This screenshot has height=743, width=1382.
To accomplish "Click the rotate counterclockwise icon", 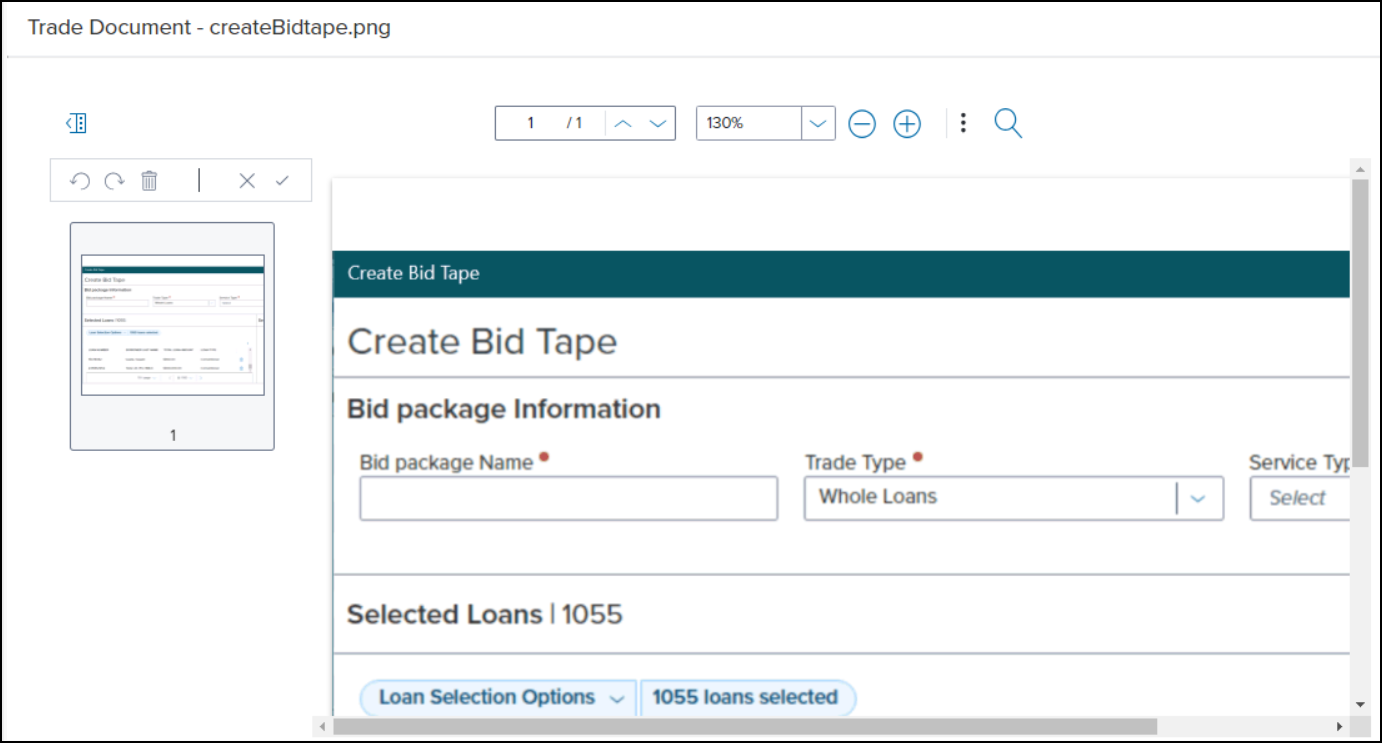I will (80, 181).
